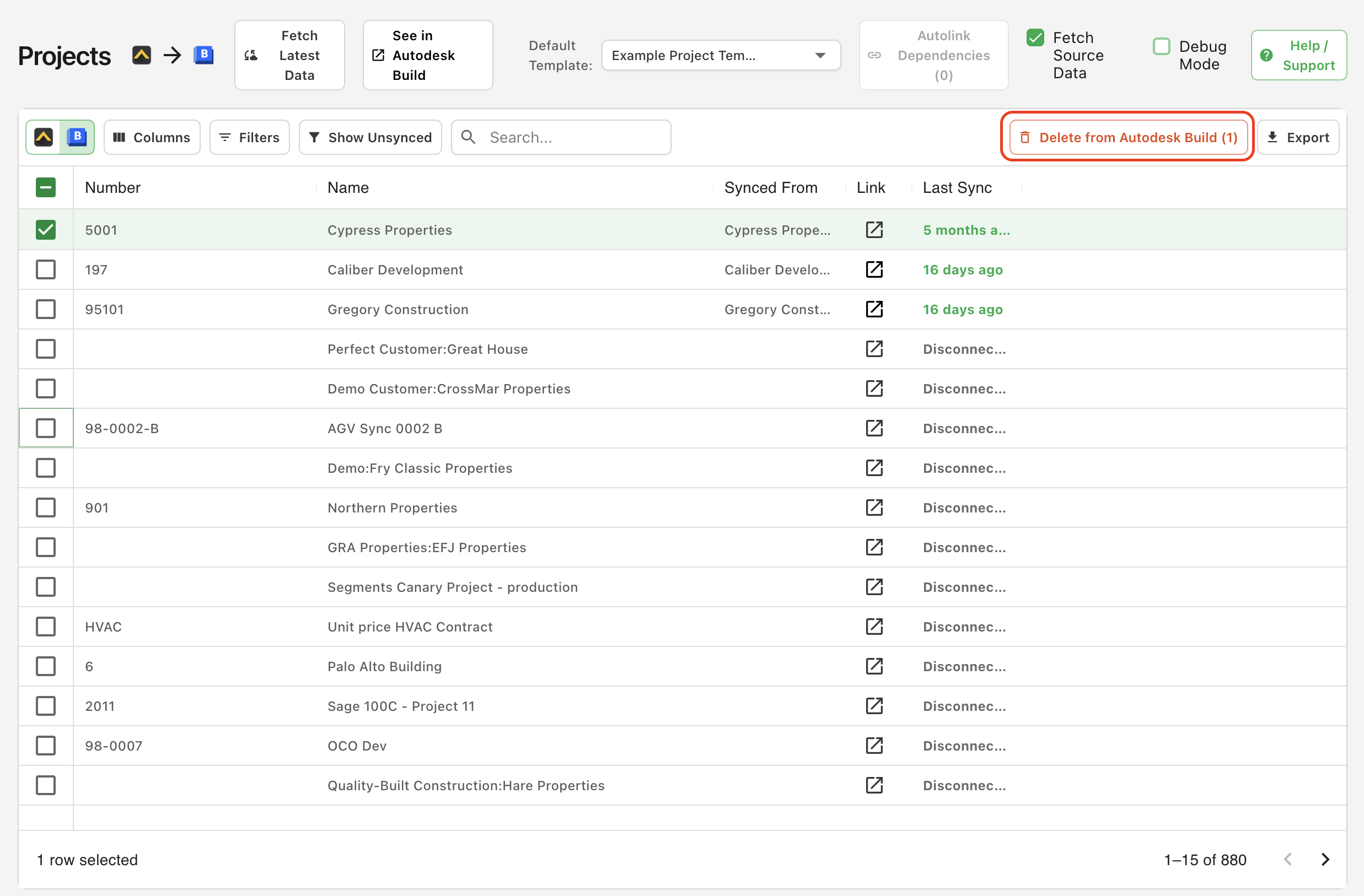Open link icon for Segments Canary Project row
1364x896 pixels.
click(874, 587)
